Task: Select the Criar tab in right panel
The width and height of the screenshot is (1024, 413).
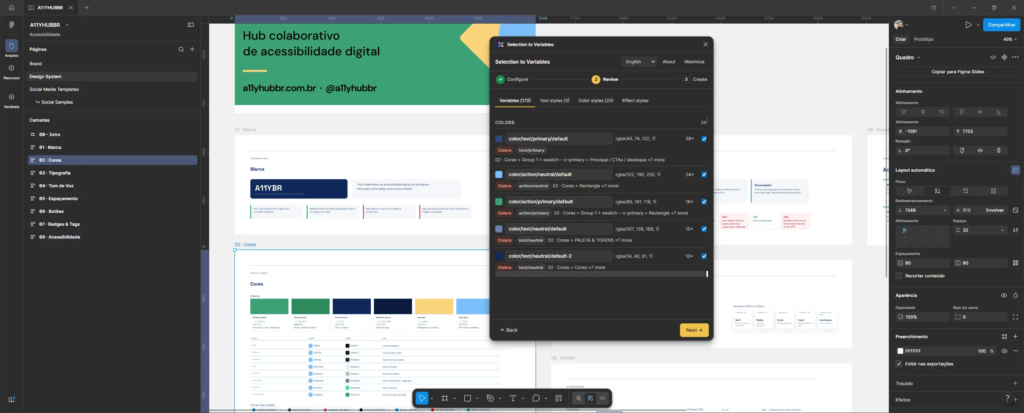Action: [901, 39]
